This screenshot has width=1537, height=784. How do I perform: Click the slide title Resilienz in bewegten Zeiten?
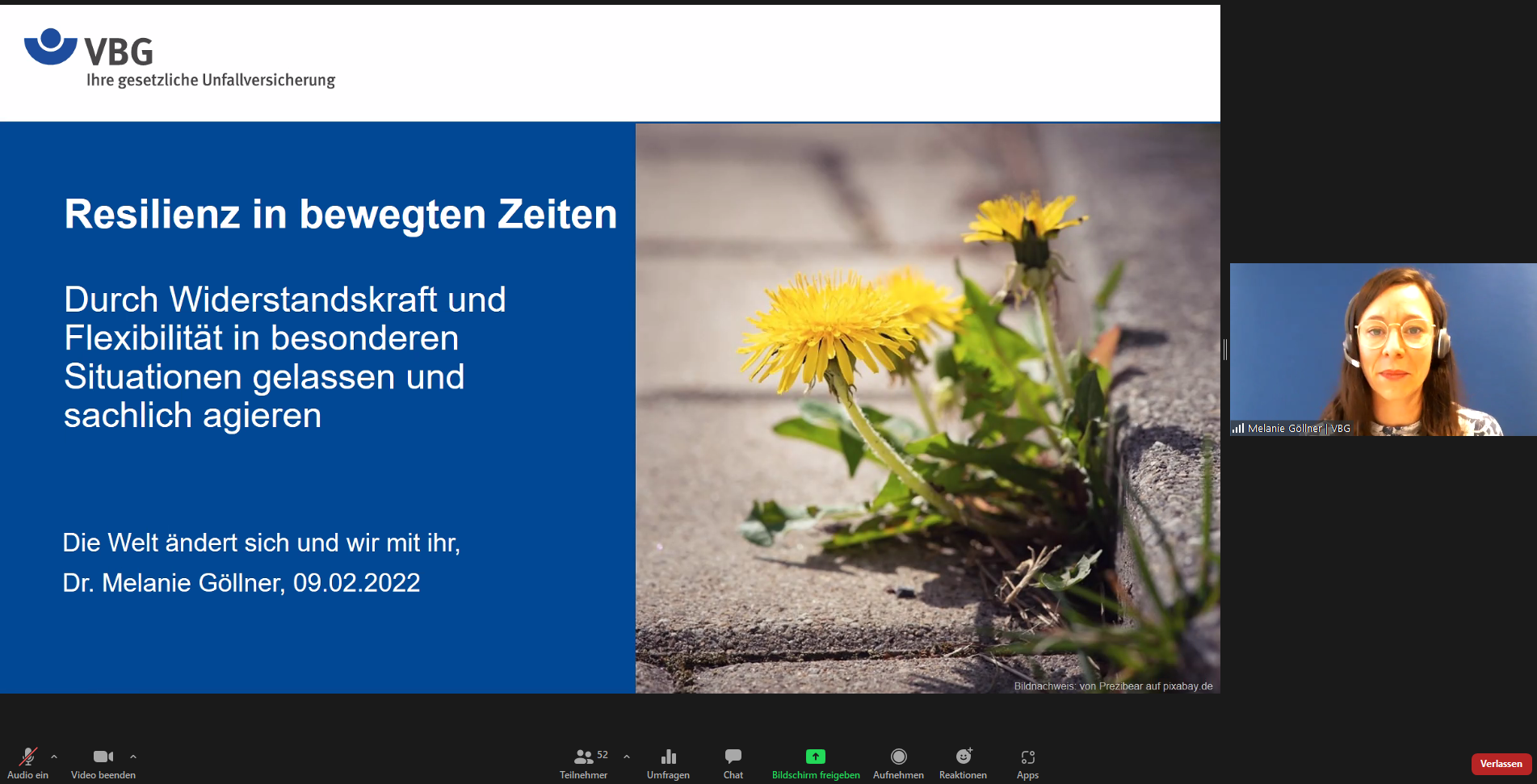coord(340,215)
